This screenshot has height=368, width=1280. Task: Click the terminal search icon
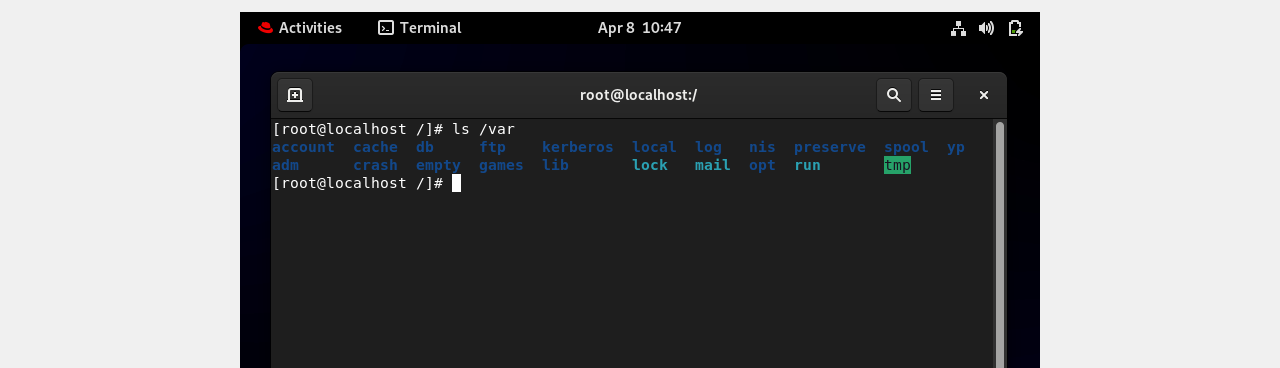pyautogui.click(x=894, y=95)
